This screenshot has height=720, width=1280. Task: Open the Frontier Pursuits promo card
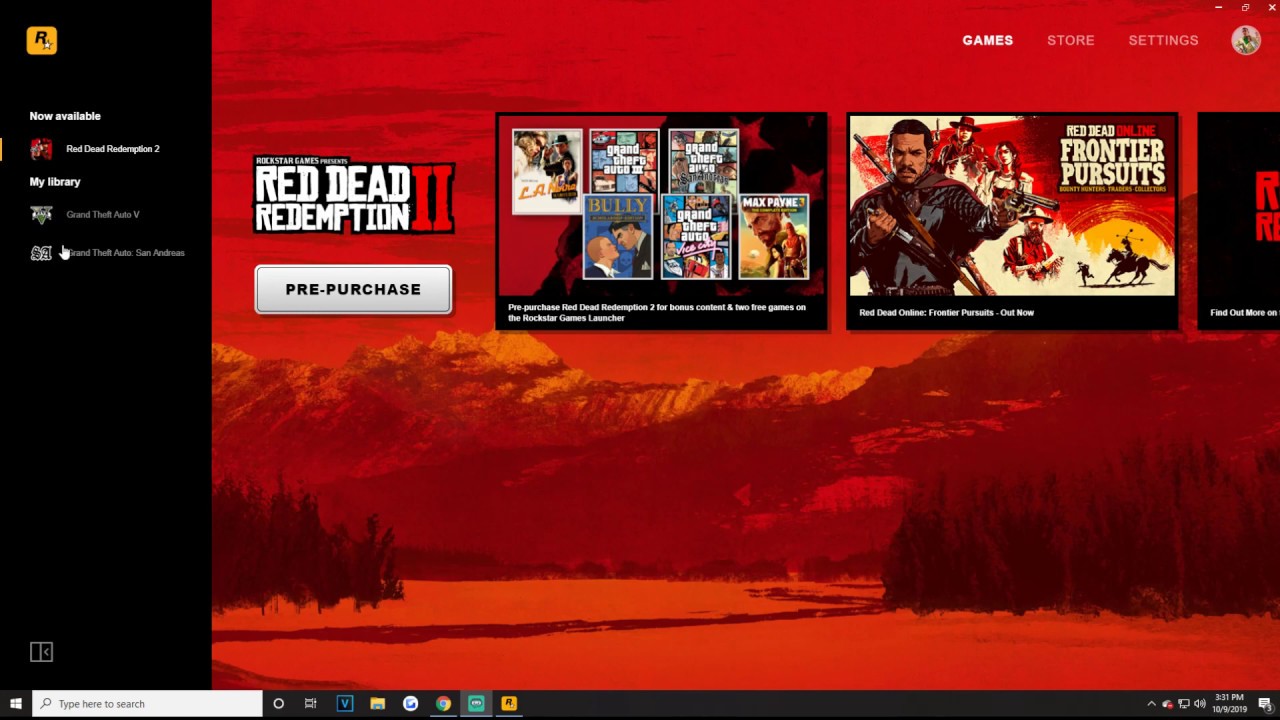(1012, 221)
